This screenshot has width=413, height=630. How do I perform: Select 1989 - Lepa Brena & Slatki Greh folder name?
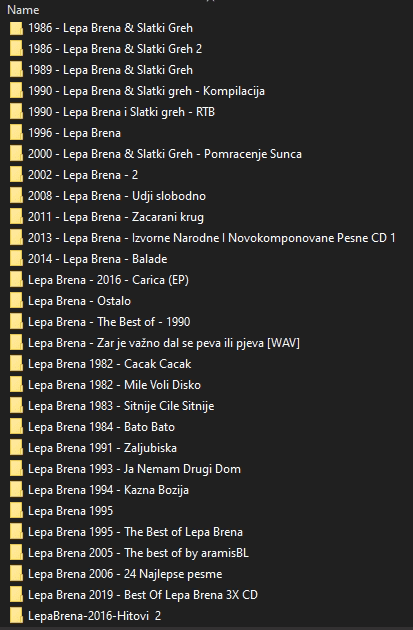click(110, 70)
